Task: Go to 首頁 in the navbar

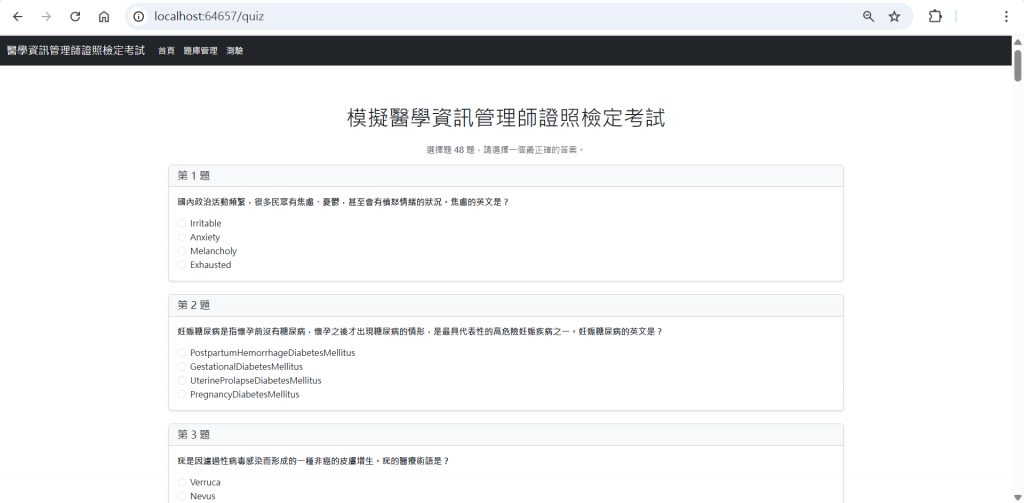Action: pos(166,50)
